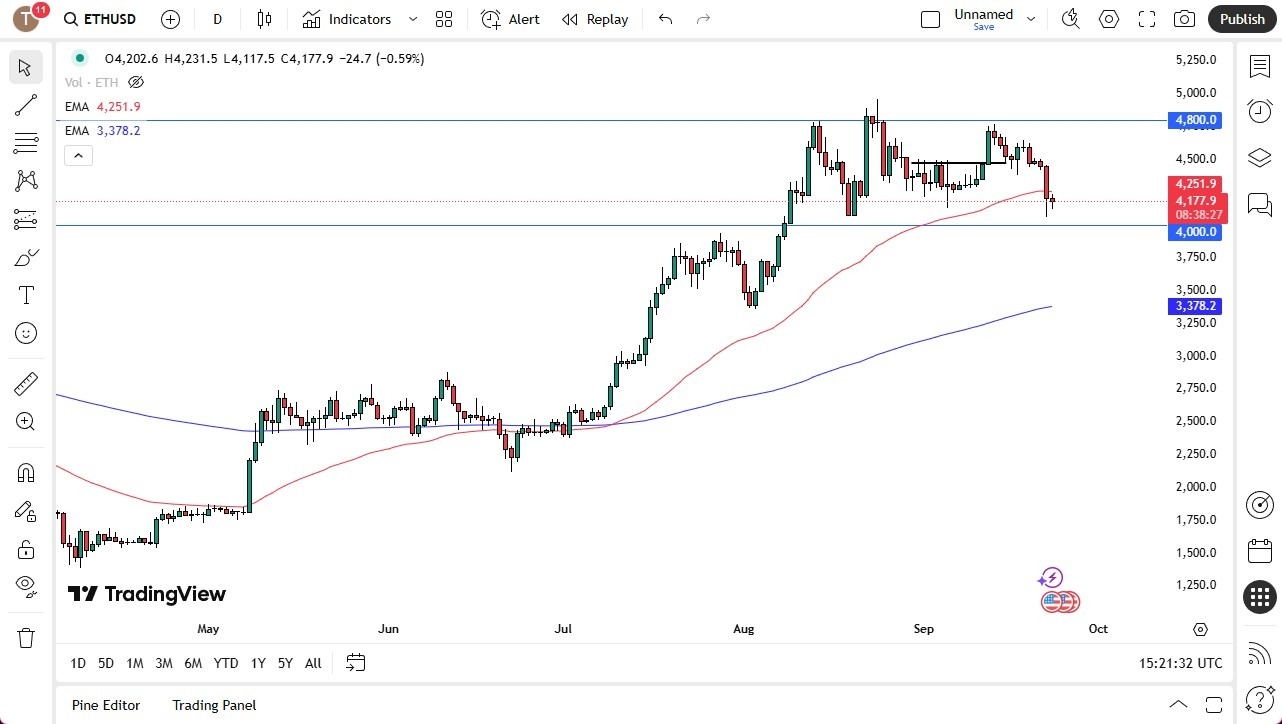Open the Trading Panel tab
This screenshot has height=724, width=1282.
point(213,705)
